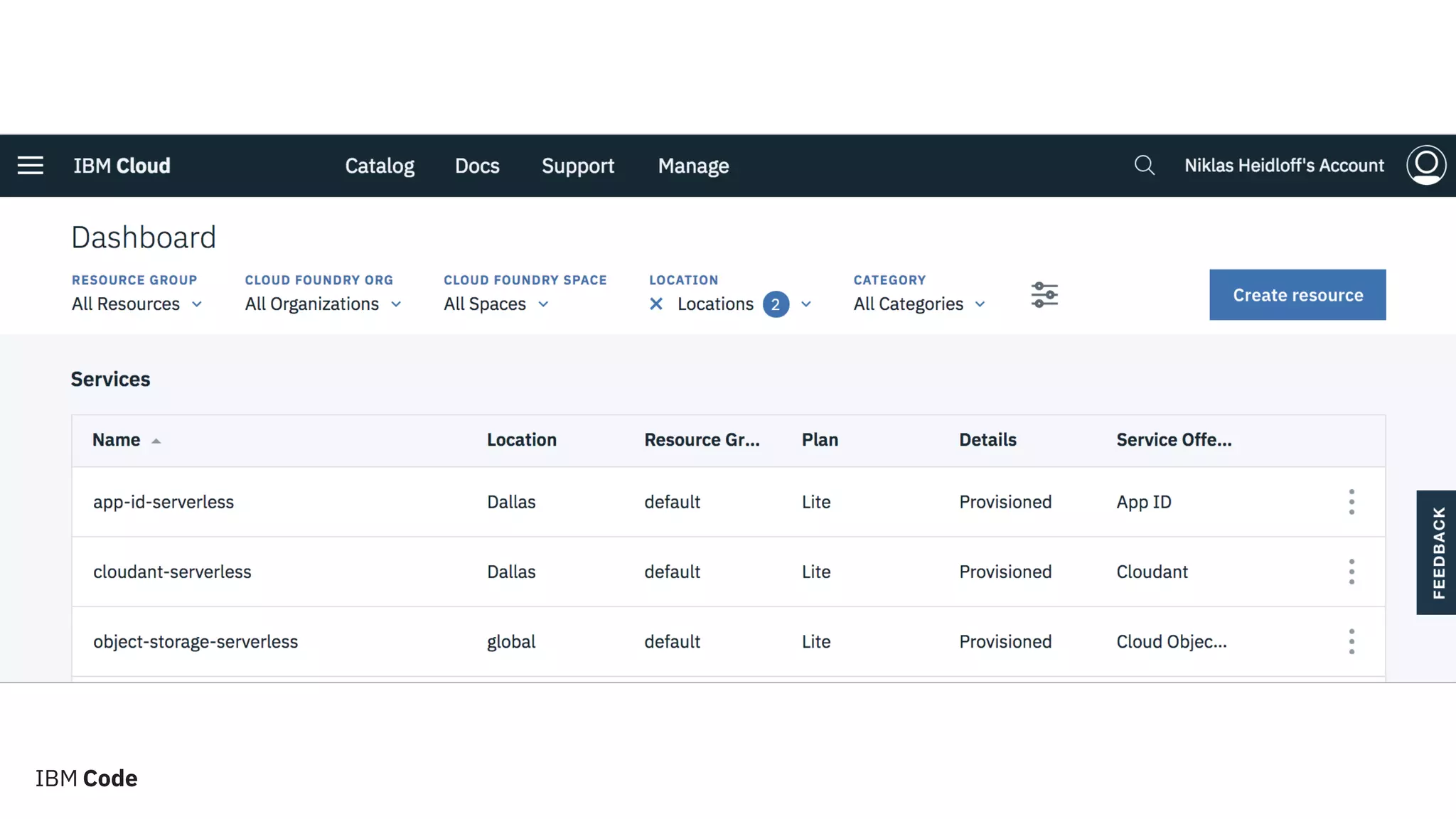Open the filter settings sliders icon

(x=1044, y=295)
